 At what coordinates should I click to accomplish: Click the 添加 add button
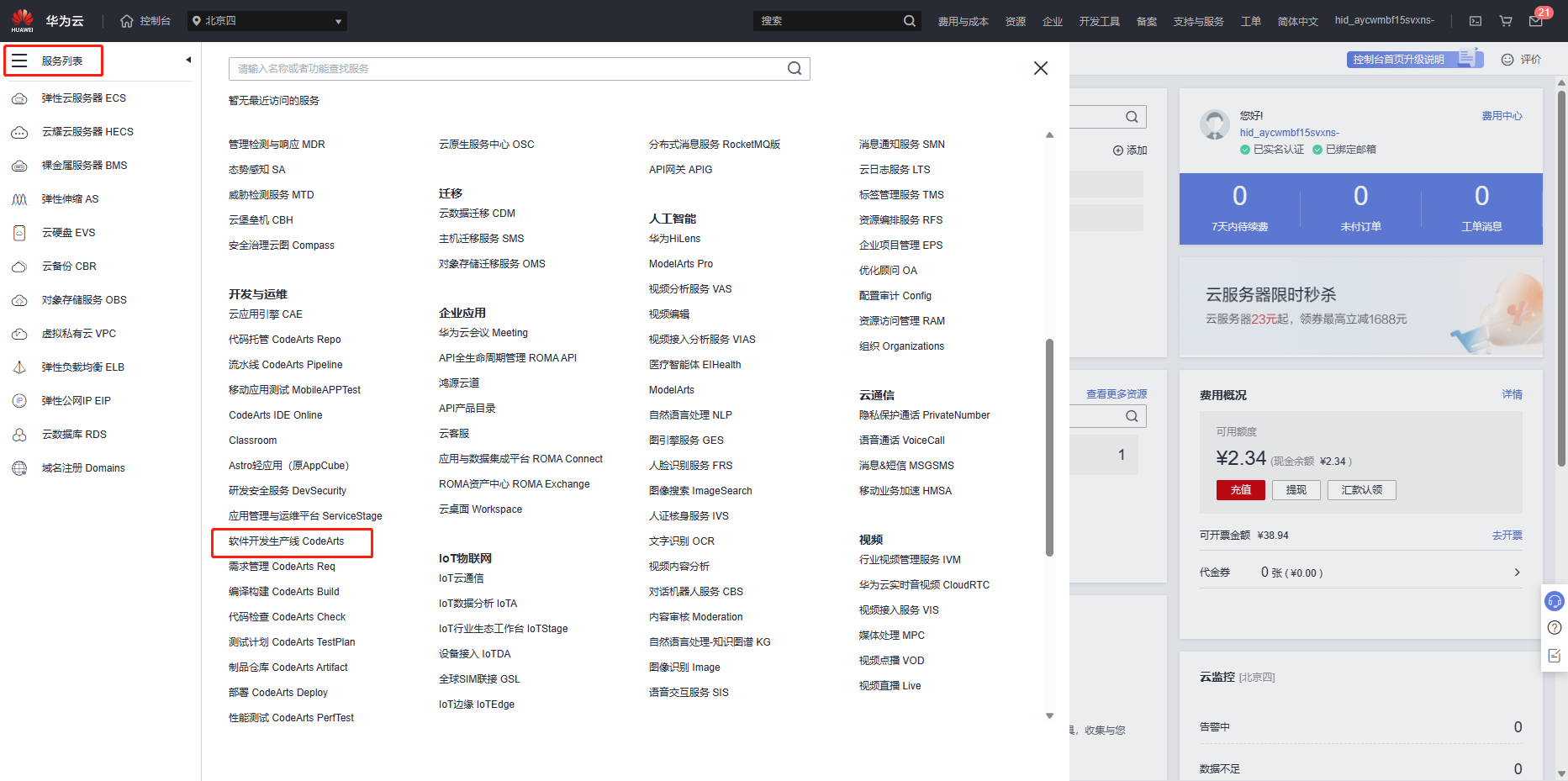[x=1130, y=150]
